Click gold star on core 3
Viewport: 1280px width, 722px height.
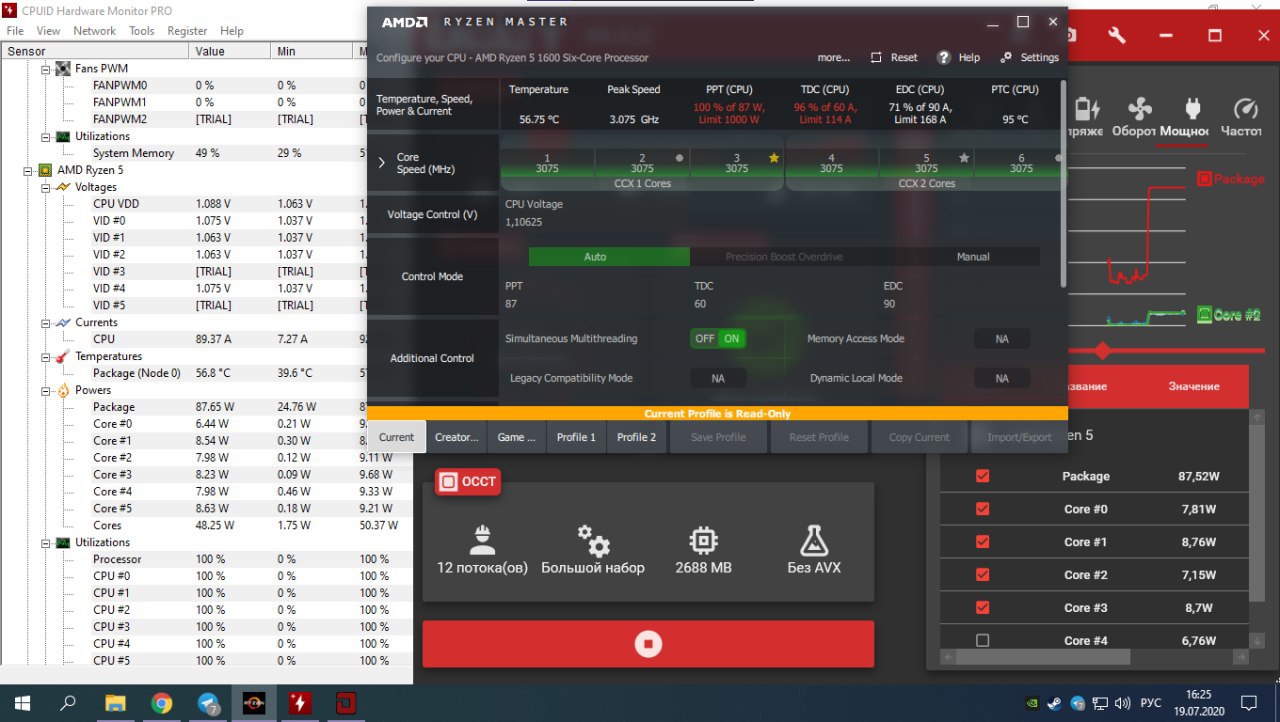pyautogui.click(x=773, y=158)
